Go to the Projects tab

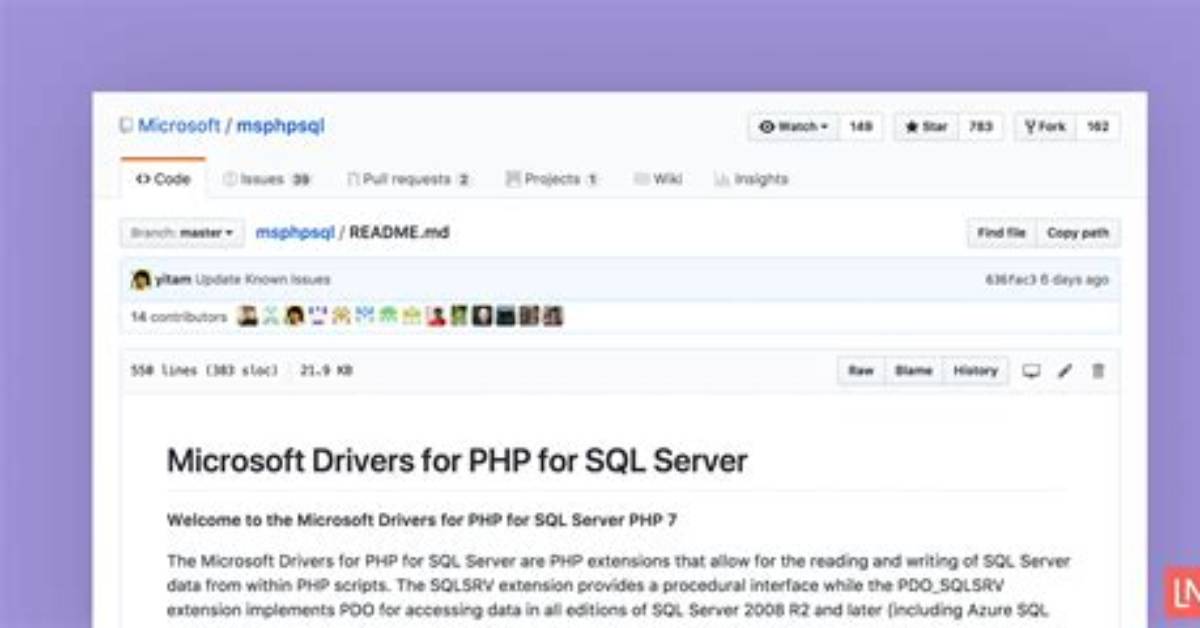tap(552, 179)
